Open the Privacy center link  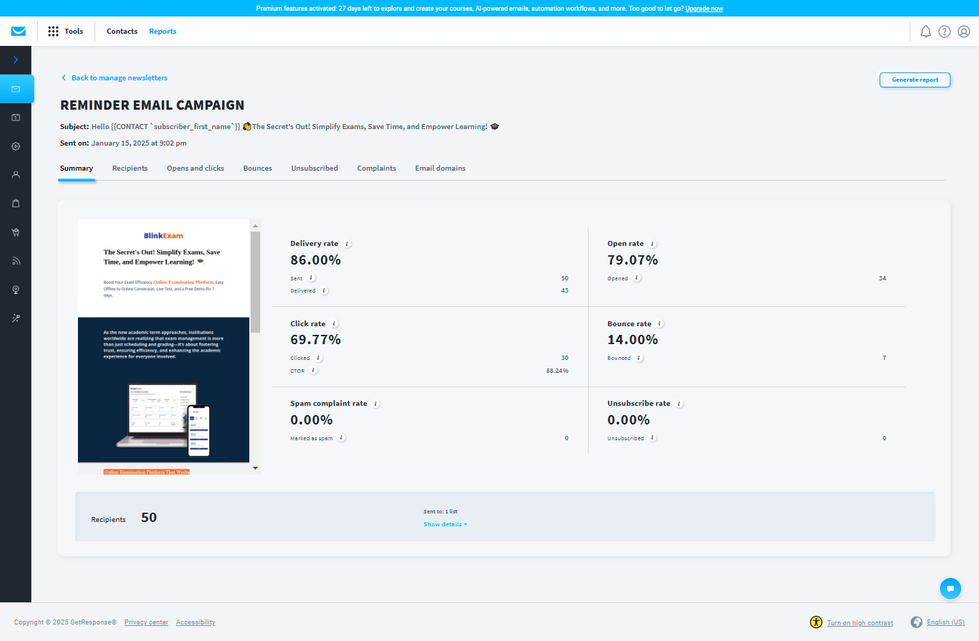(146, 622)
